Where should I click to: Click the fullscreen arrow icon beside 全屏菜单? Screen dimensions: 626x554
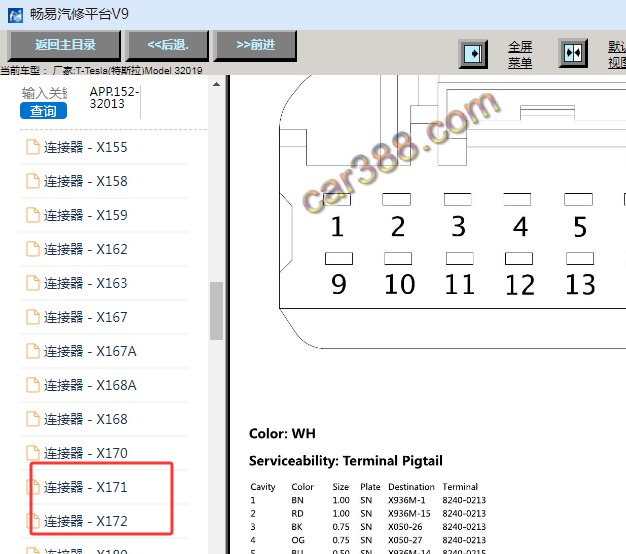pyautogui.click(x=473, y=53)
